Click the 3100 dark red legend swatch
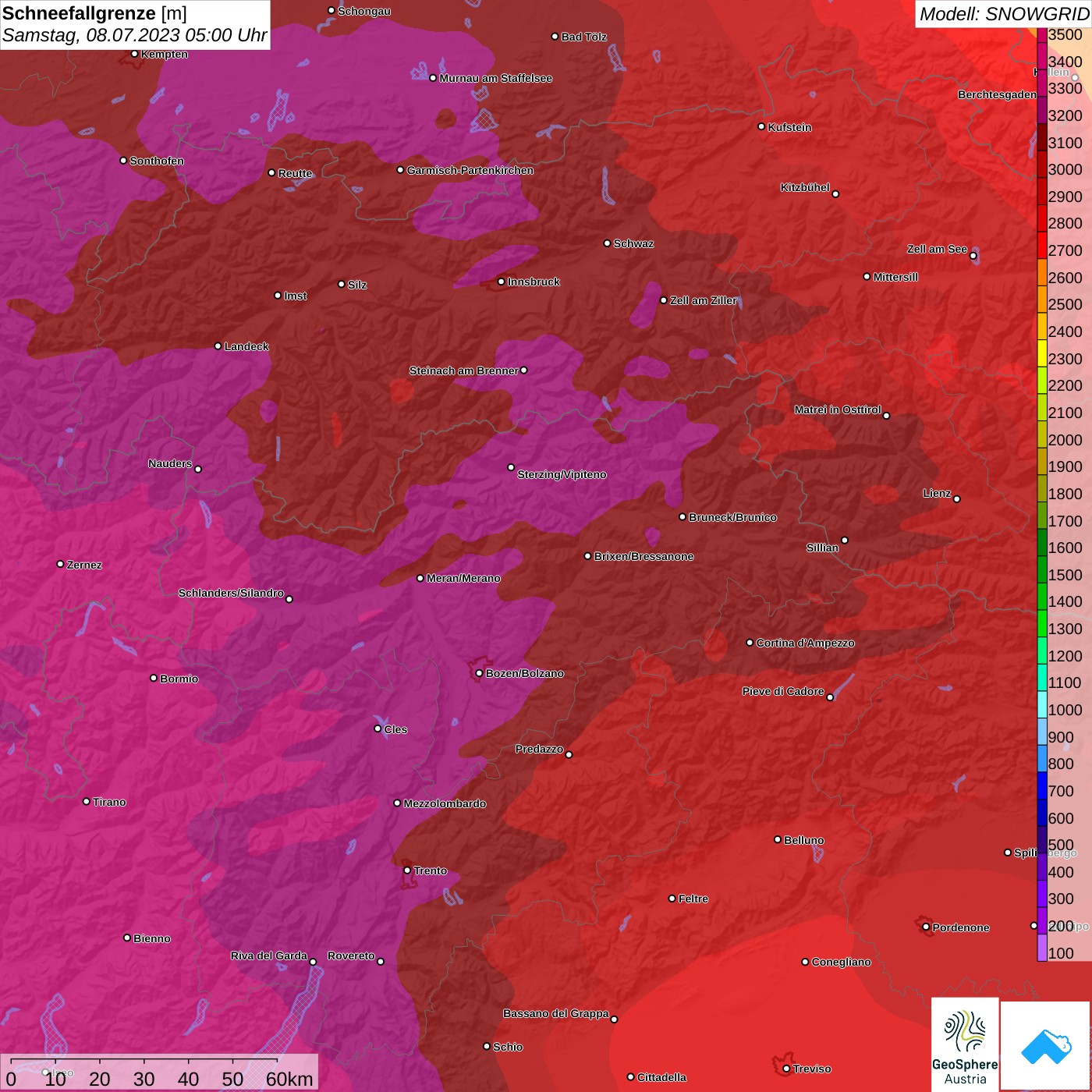Image resolution: width=1092 pixels, height=1092 pixels. 1041,137
